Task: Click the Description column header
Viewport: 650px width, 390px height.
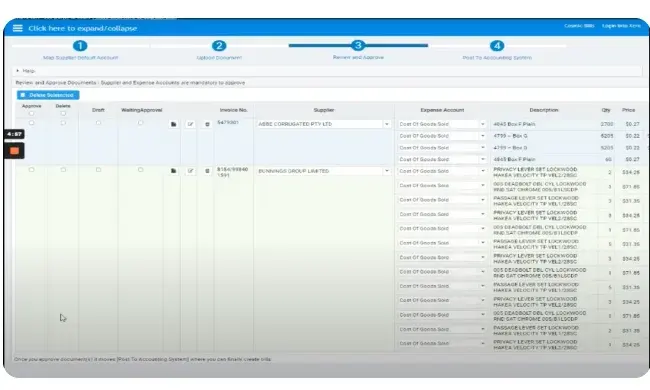Action: pos(544,110)
